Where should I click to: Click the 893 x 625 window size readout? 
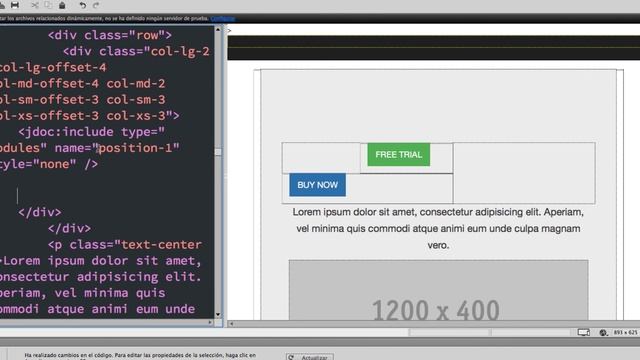625,333
